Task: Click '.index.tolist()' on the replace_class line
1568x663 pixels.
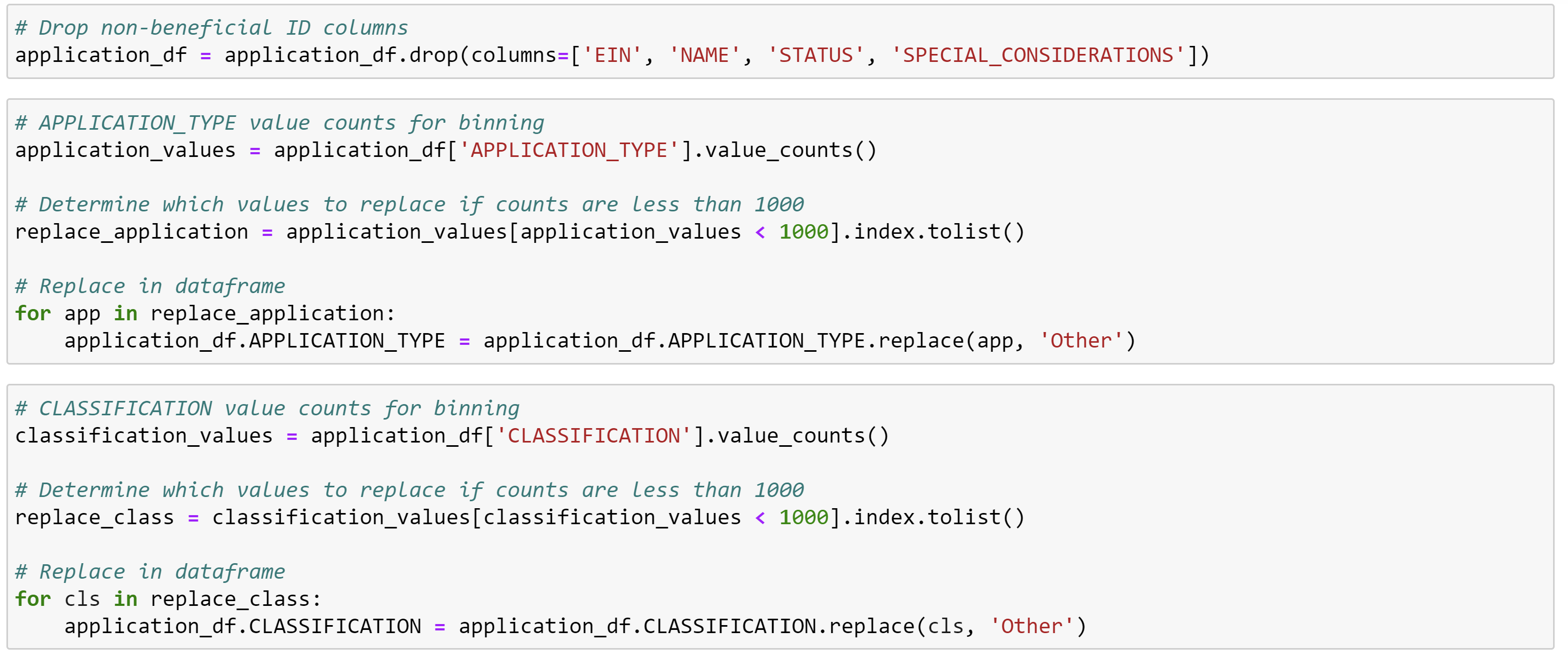Action: 933,517
